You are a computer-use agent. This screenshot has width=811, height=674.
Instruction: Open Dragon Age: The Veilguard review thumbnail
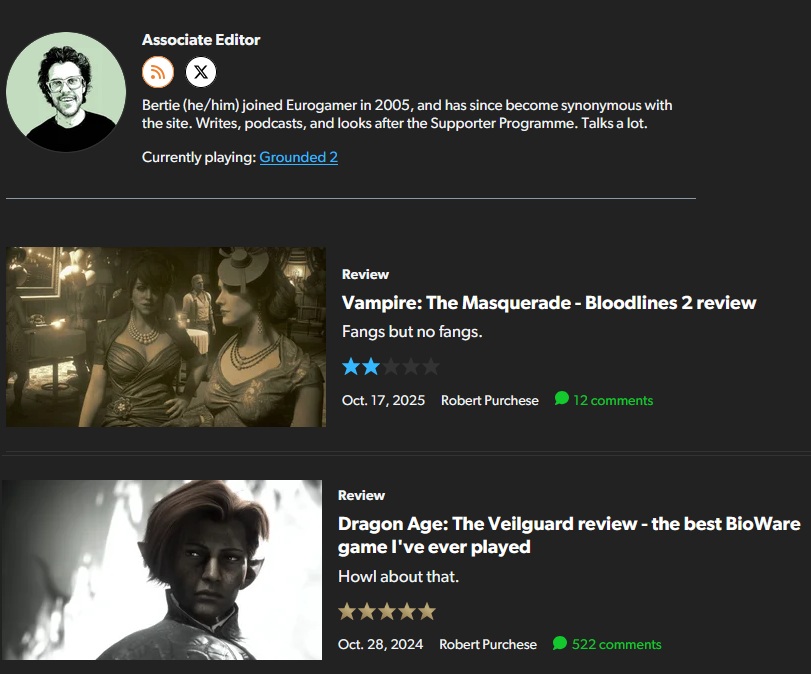click(x=162, y=570)
